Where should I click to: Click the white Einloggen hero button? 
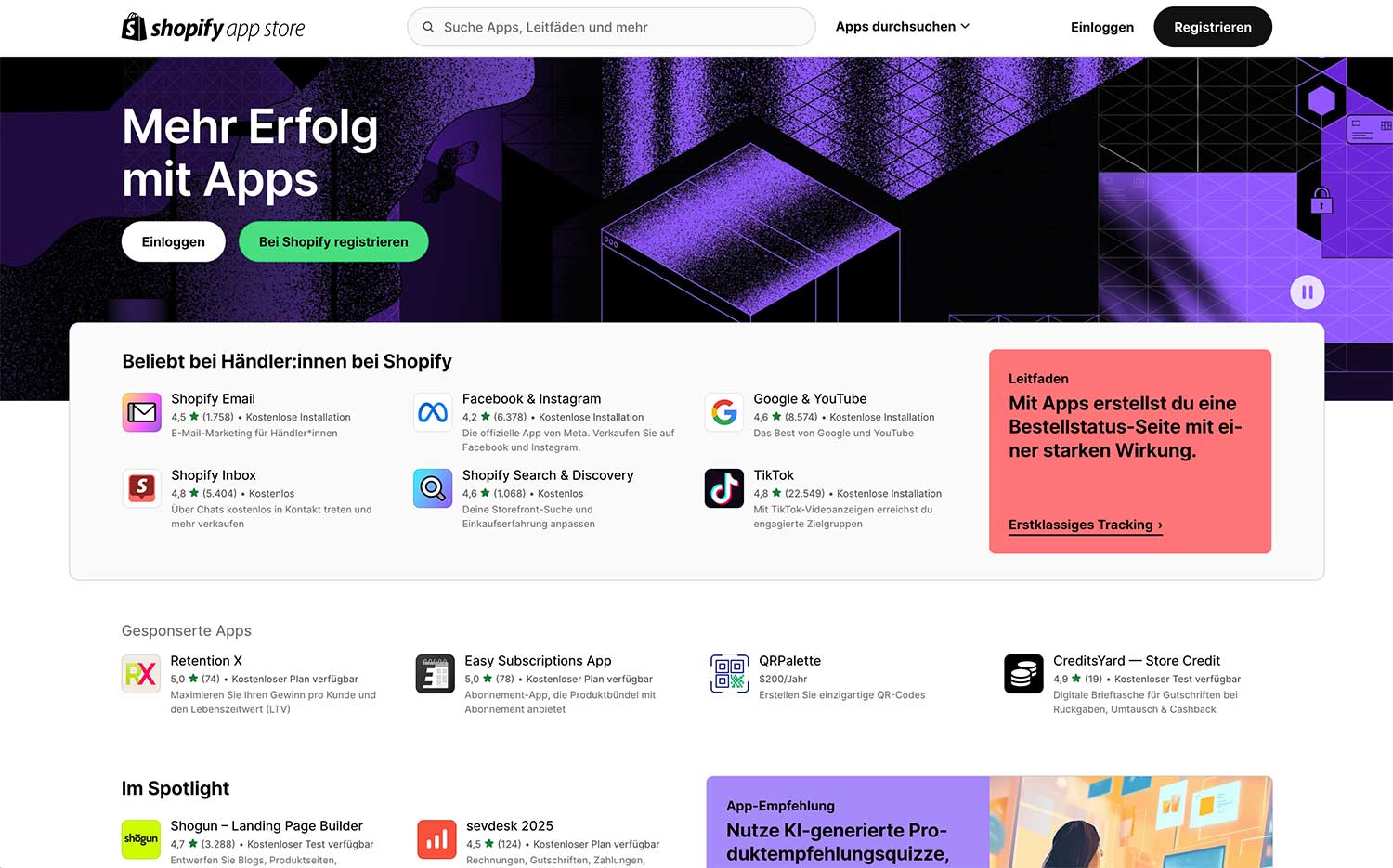(x=174, y=241)
